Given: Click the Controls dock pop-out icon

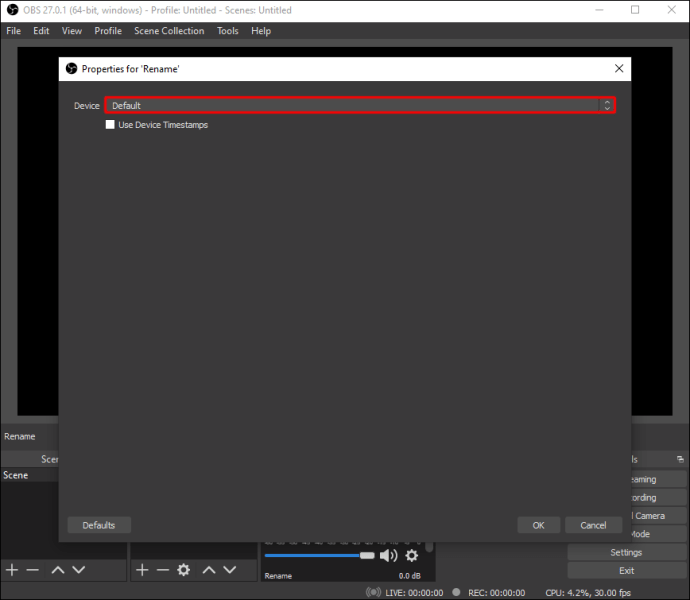Looking at the screenshot, I should pyautogui.click(x=680, y=460).
